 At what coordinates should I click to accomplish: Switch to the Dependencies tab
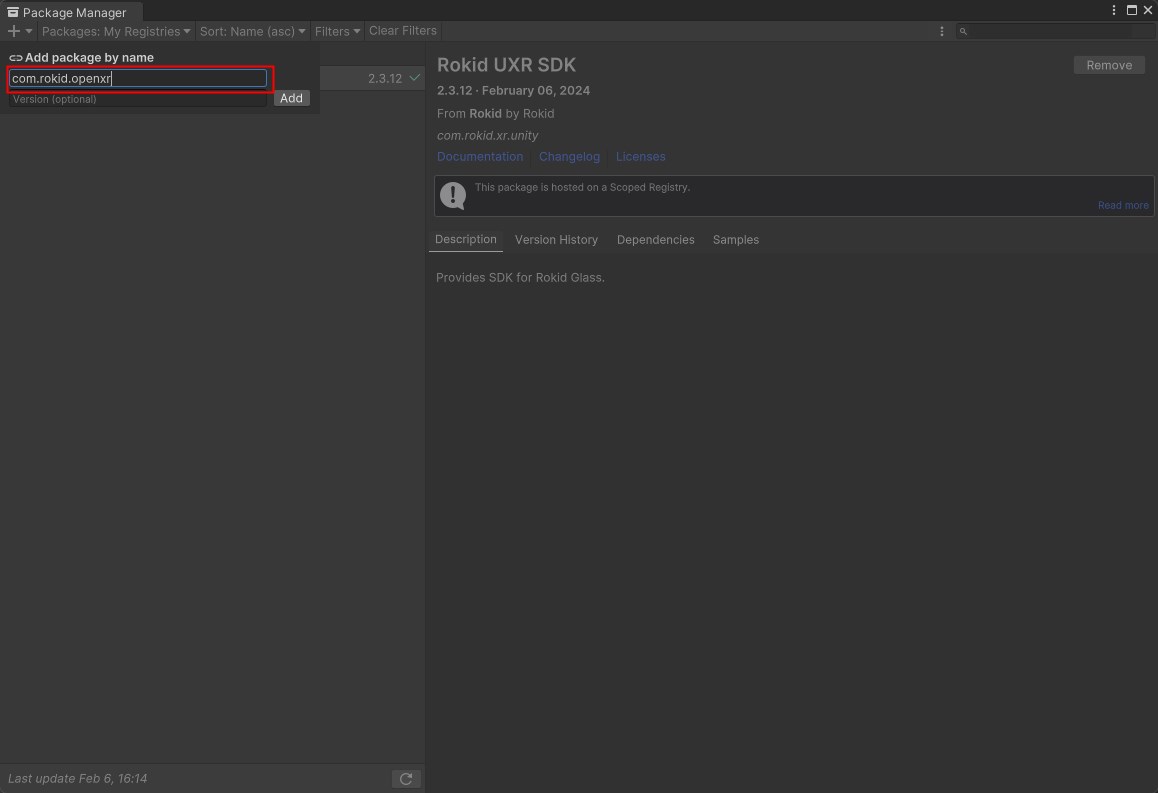coord(656,240)
